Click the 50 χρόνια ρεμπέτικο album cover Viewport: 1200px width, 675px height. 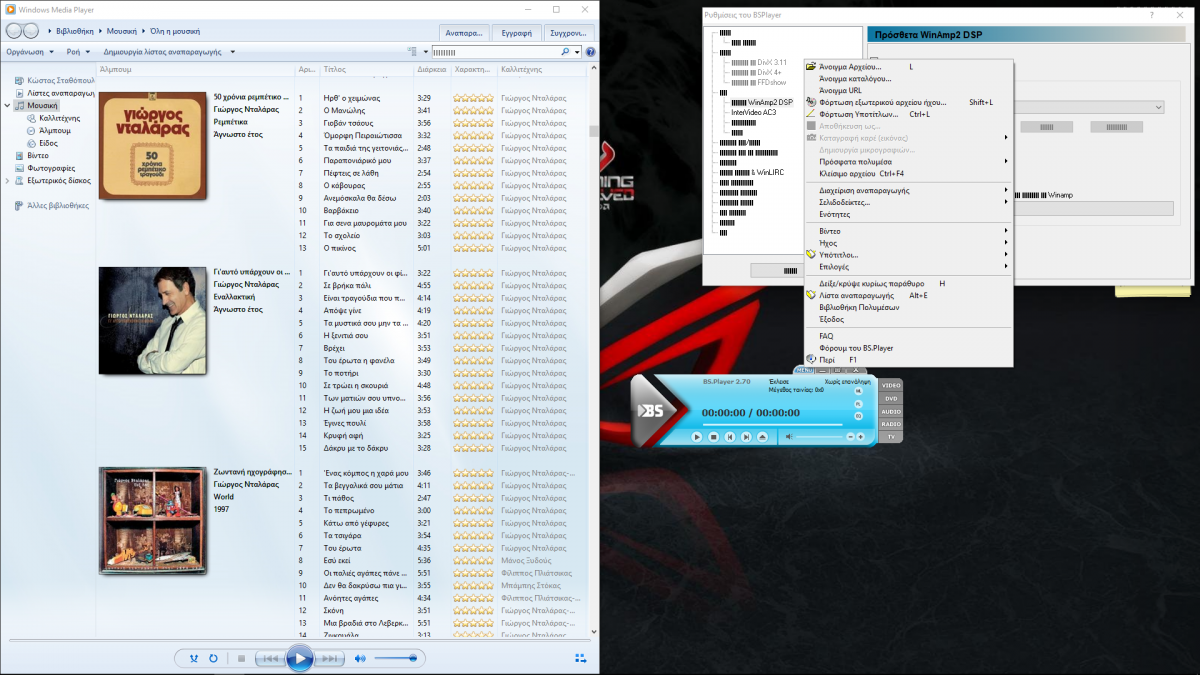(153, 146)
